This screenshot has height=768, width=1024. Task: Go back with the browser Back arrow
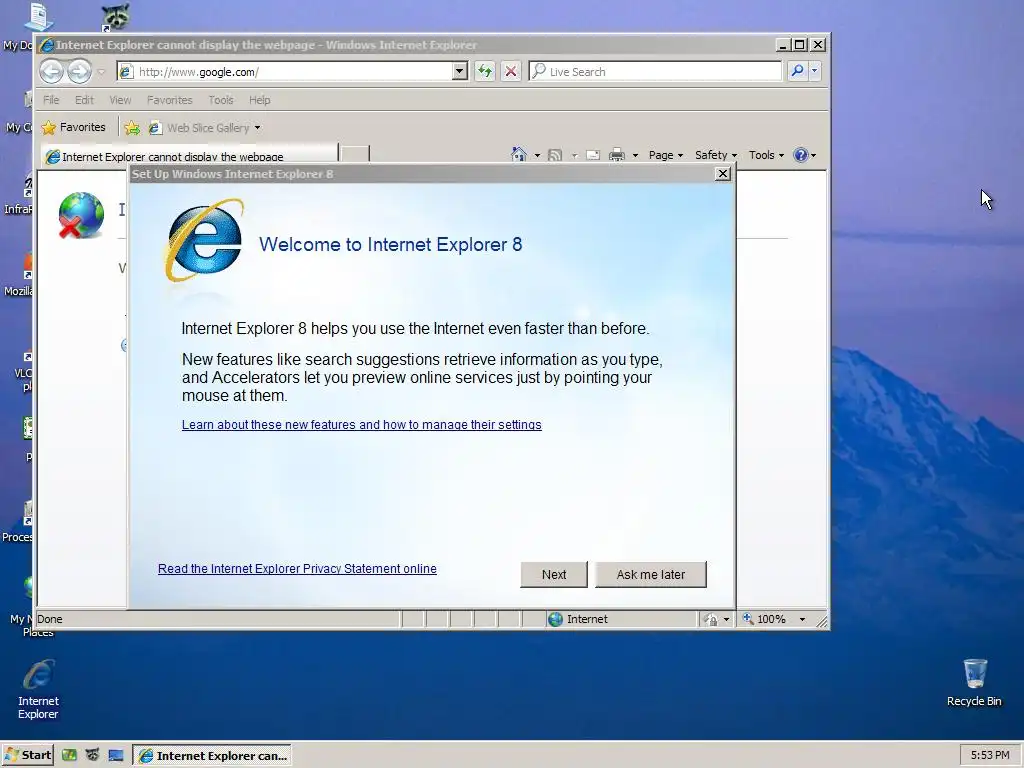(x=52, y=71)
